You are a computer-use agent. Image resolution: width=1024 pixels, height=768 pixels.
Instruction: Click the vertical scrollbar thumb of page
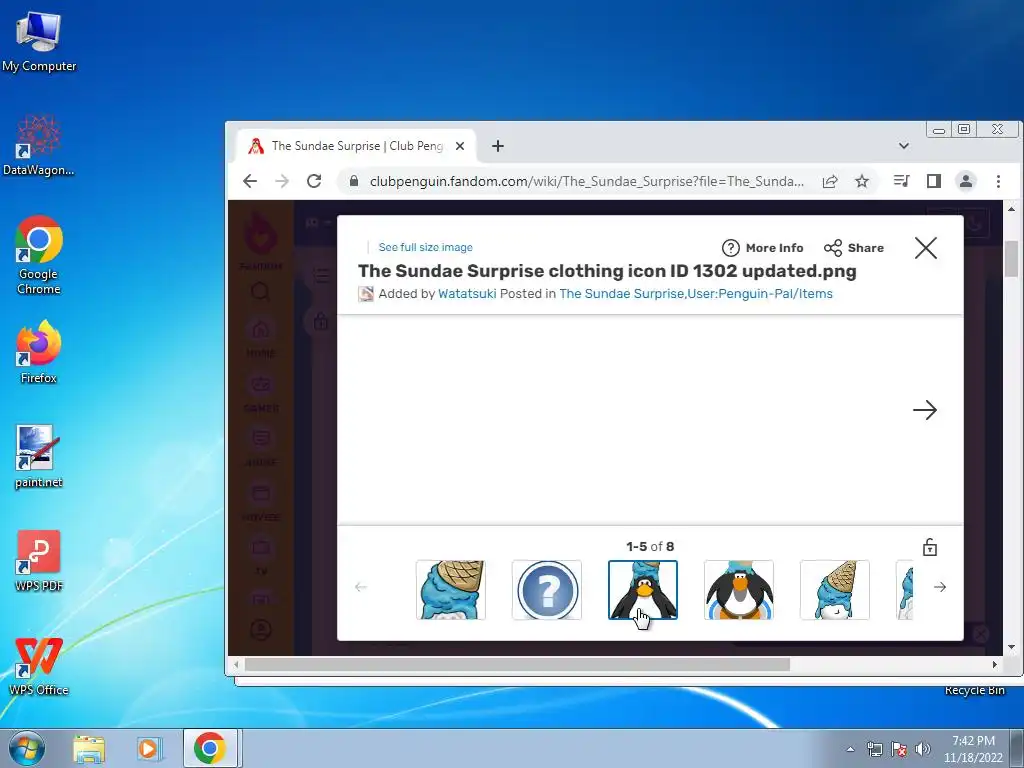[1011, 259]
